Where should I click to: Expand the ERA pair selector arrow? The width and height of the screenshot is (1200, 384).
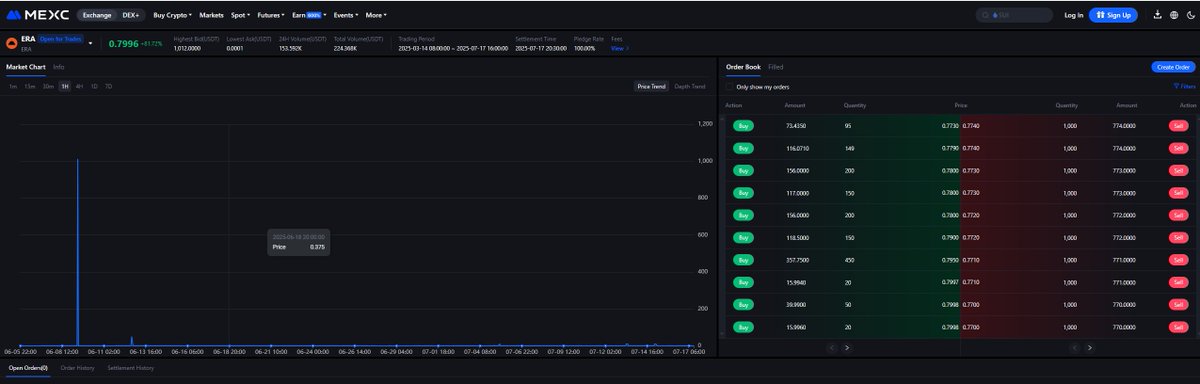(x=90, y=44)
